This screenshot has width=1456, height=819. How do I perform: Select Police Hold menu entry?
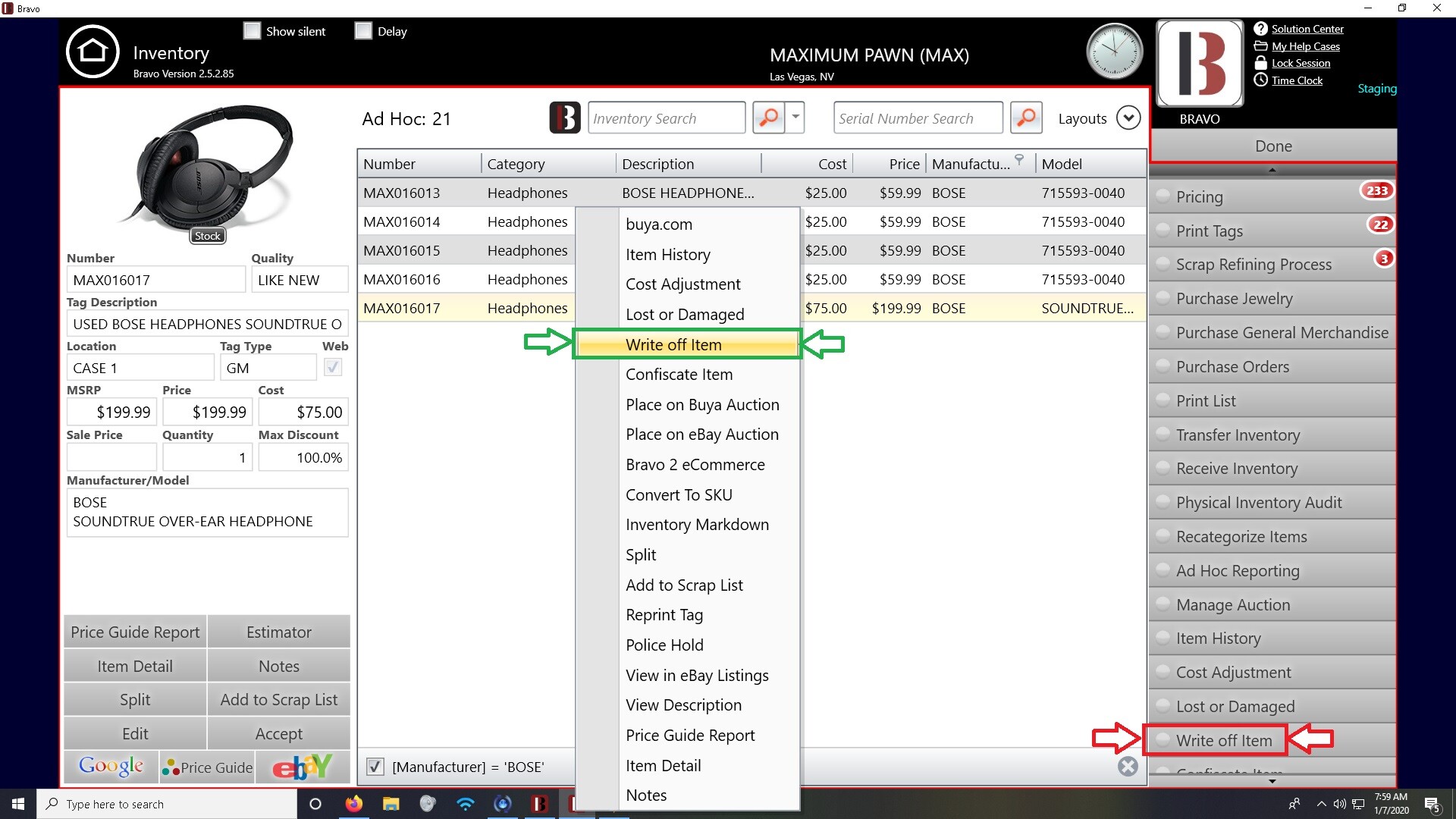[x=687, y=645]
